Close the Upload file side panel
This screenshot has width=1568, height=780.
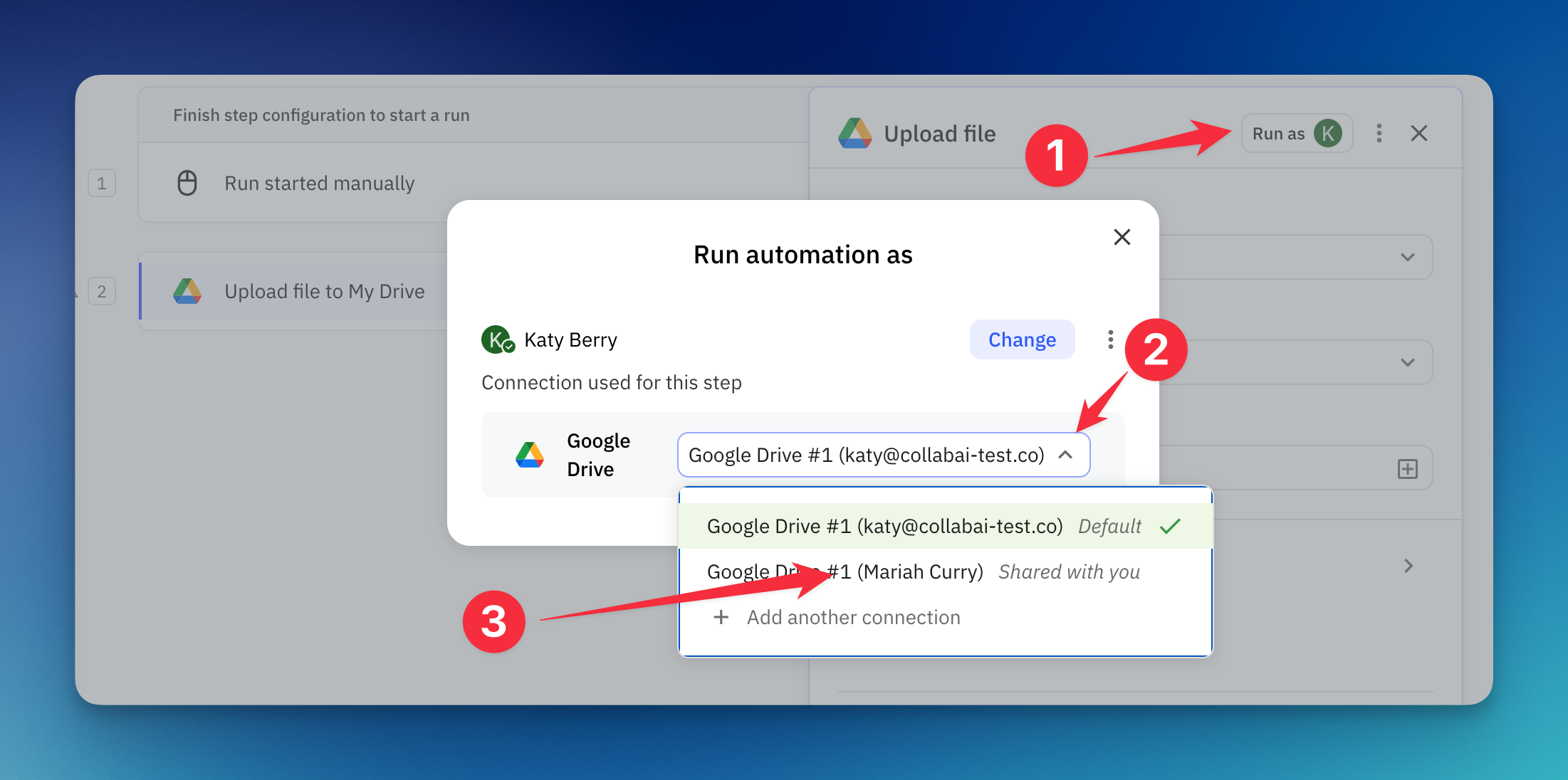[x=1418, y=133]
